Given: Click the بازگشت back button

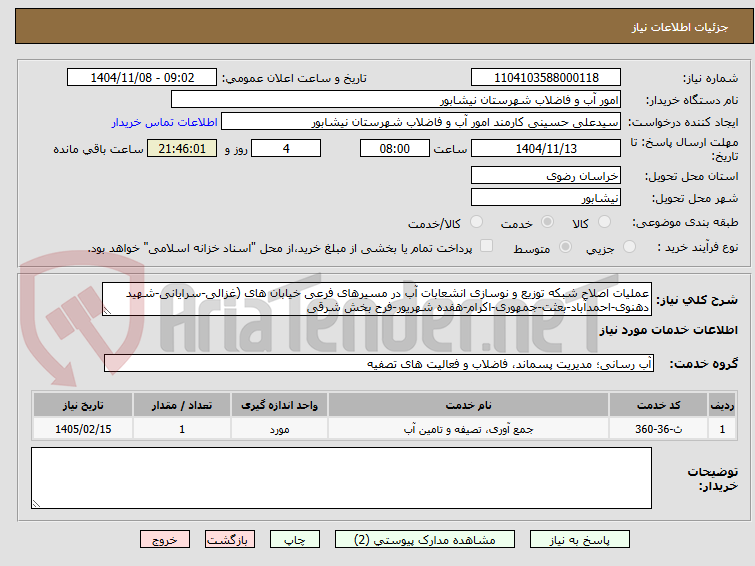Looking at the screenshot, I should [230, 540].
